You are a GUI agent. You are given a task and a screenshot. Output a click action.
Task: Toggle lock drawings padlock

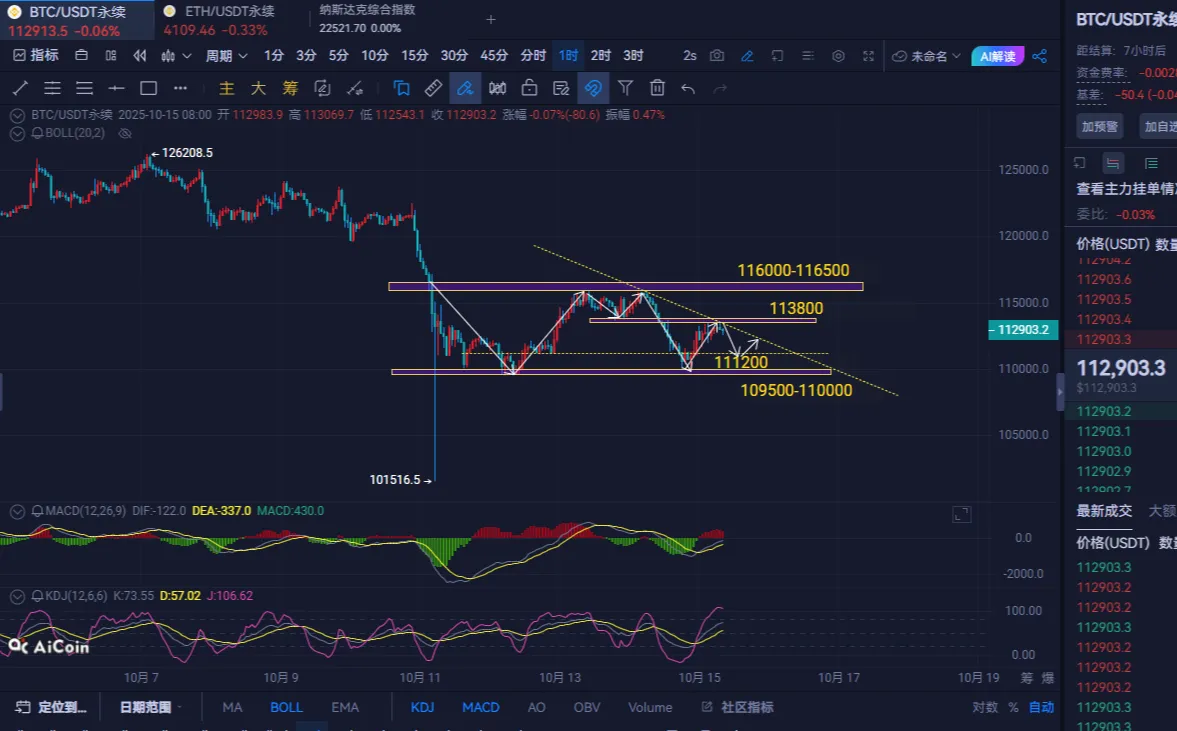(529, 89)
